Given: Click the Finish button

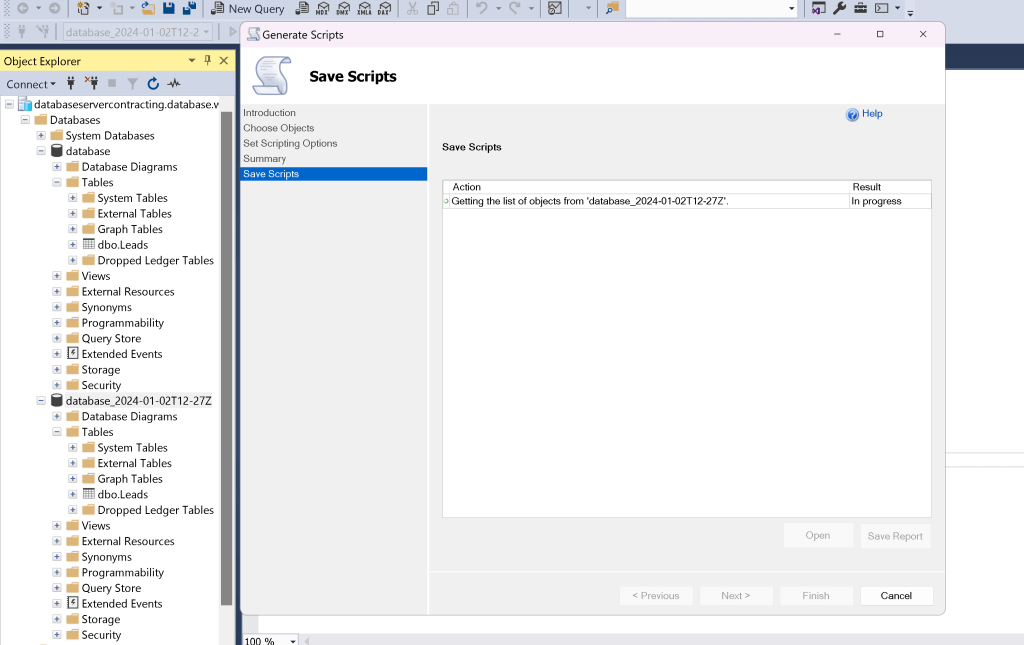Looking at the screenshot, I should 816,595.
